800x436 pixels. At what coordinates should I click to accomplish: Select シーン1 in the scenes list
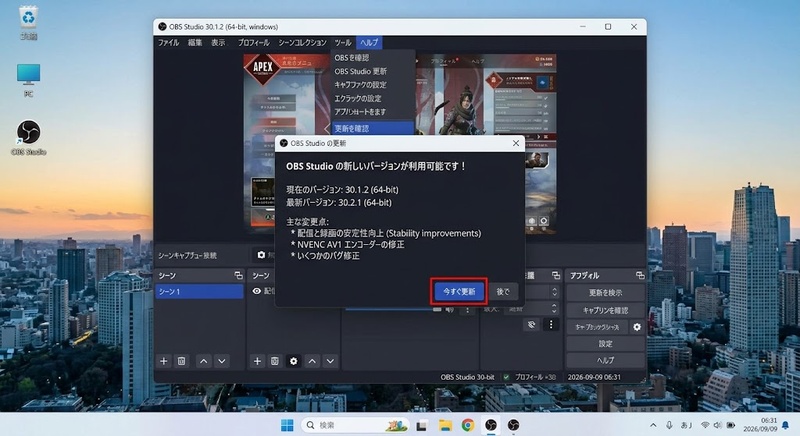click(199, 291)
